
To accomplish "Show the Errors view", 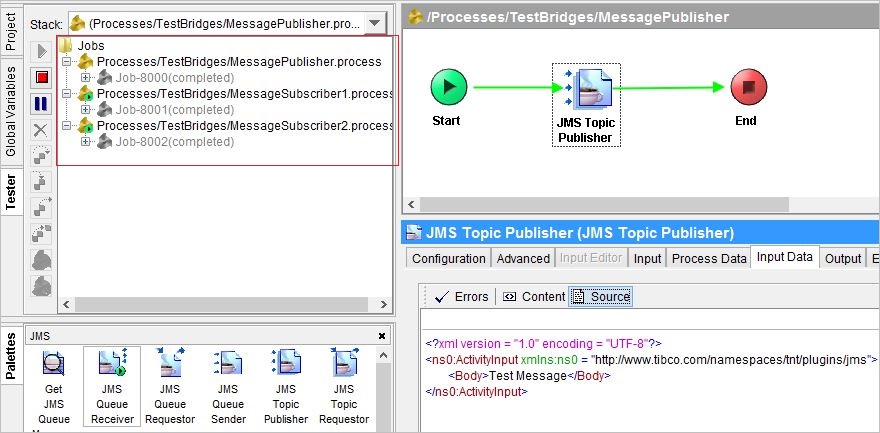I will tap(462, 297).
